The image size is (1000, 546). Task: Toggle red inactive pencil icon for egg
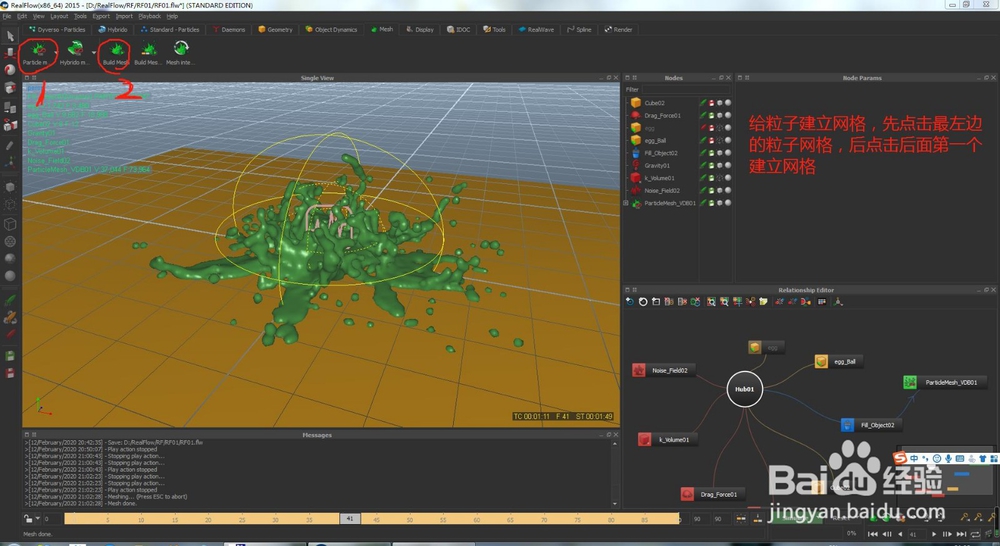pyautogui.click(x=703, y=128)
